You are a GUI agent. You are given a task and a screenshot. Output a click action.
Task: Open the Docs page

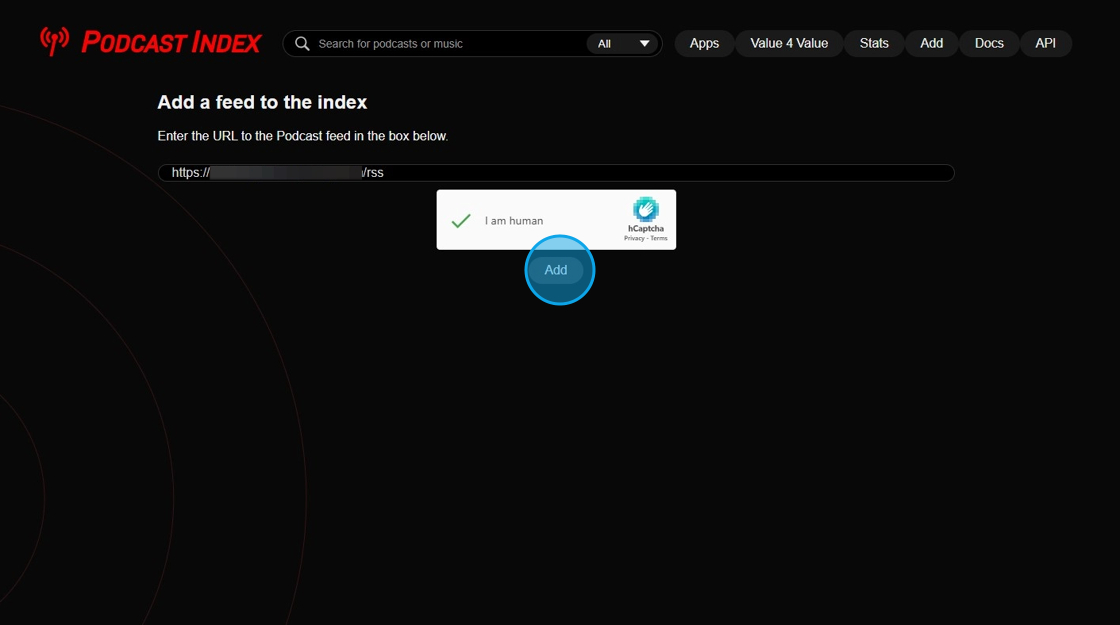click(989, 44)
